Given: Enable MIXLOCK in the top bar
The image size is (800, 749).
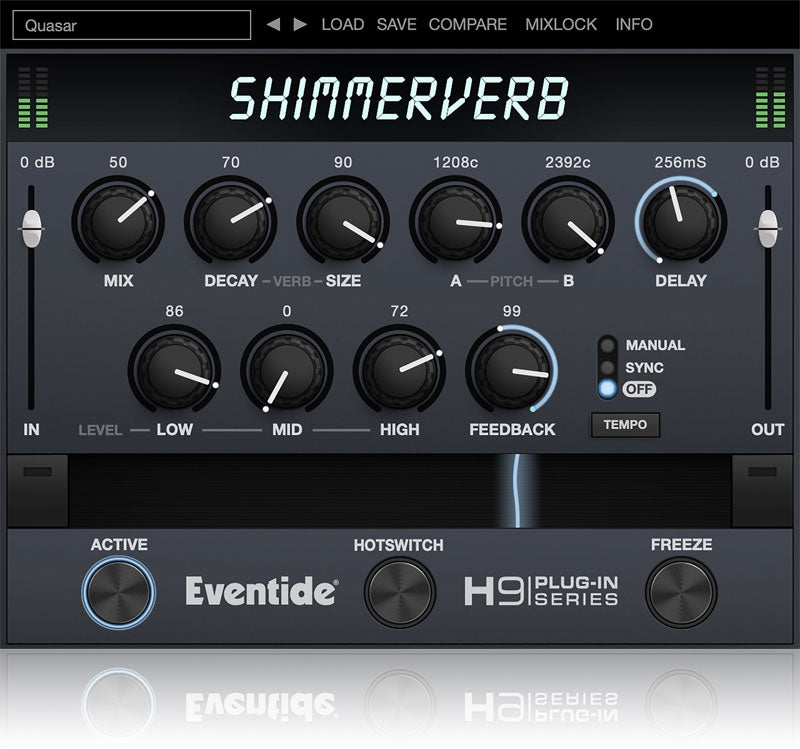Looking at the screenshot, I should [x=561, y=24].
